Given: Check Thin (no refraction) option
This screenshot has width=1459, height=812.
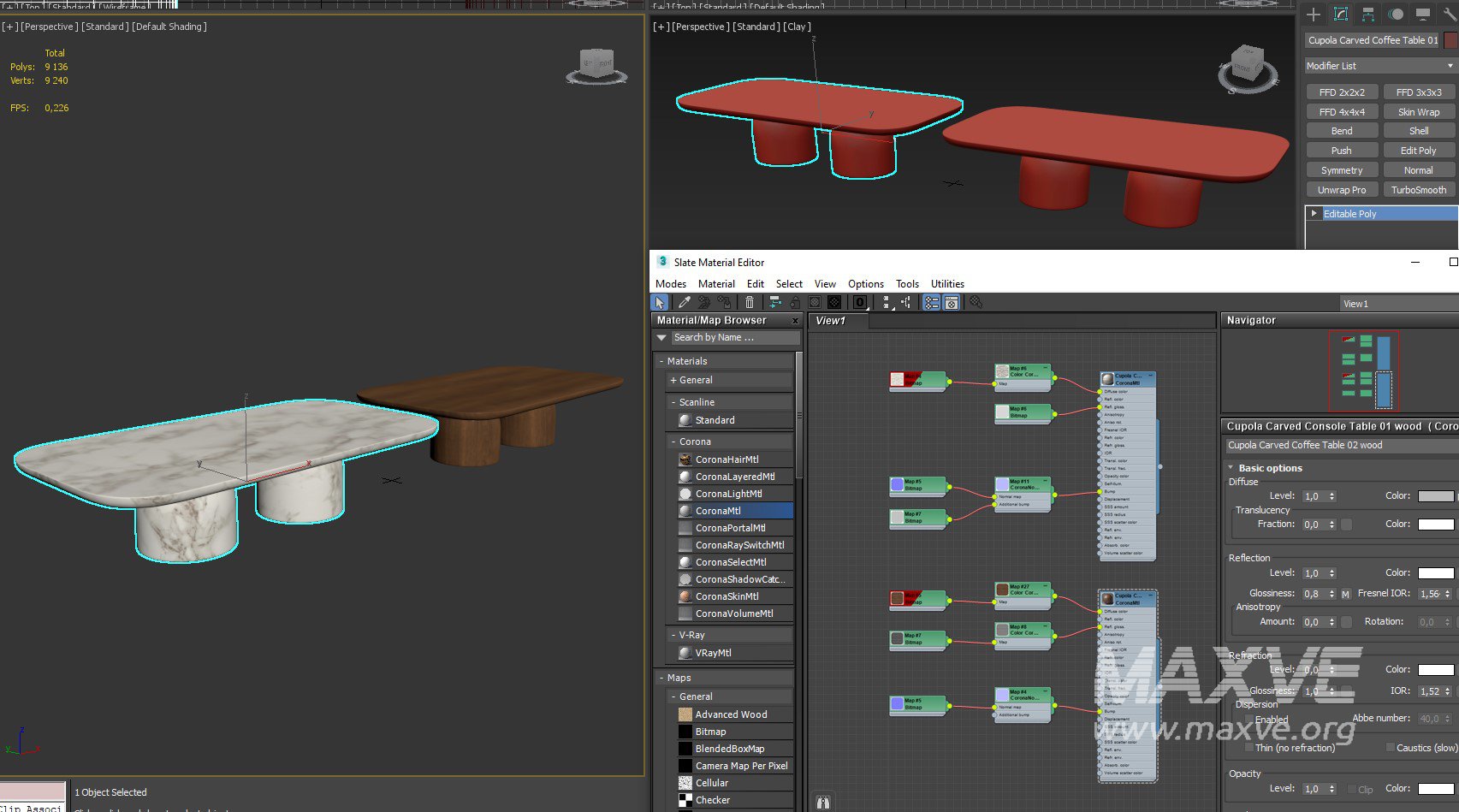Looking at the screenshot, I should tap(1248, 748).
